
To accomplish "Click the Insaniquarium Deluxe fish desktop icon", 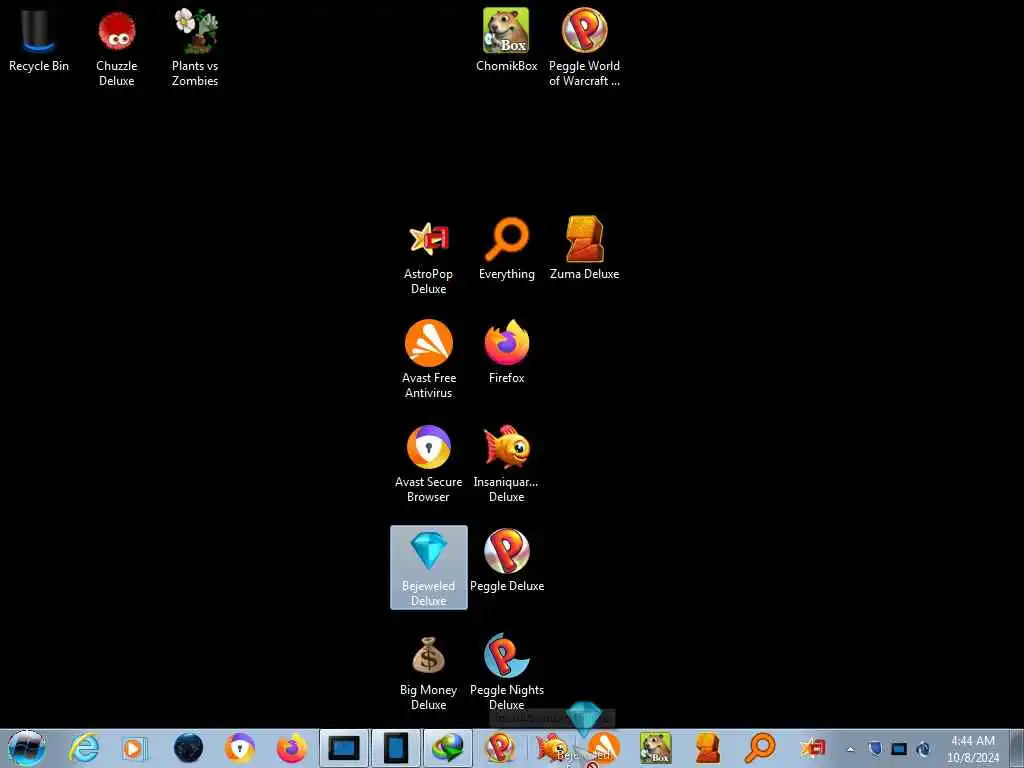I will pyautogui.click(x=506, y=464).
